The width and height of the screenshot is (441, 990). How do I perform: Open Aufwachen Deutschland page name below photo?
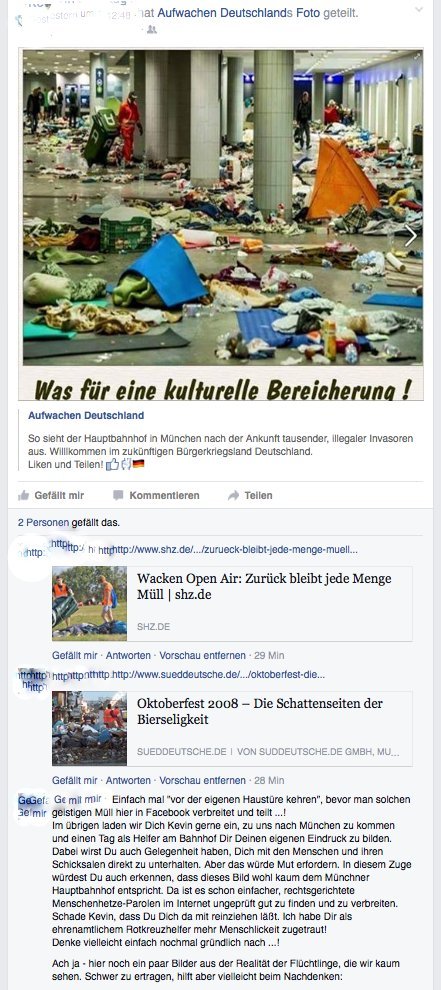86,415
